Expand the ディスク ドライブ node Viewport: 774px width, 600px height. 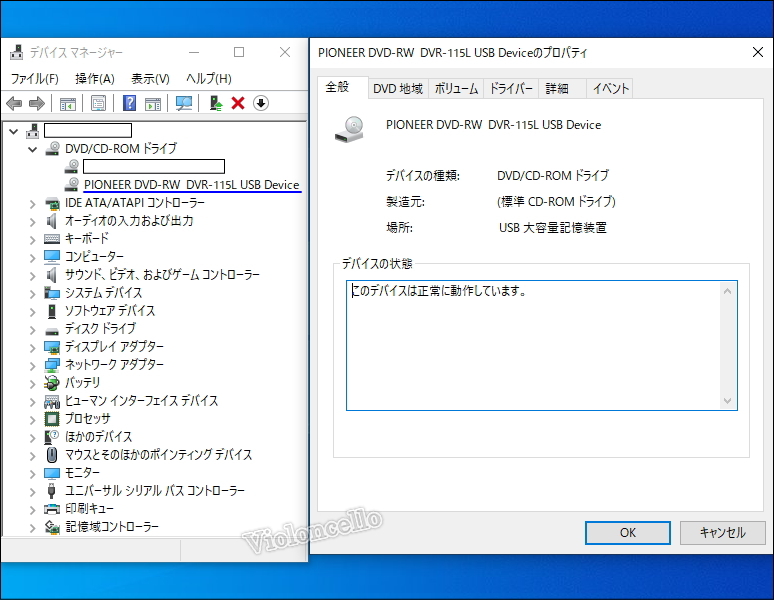(33, 329)
